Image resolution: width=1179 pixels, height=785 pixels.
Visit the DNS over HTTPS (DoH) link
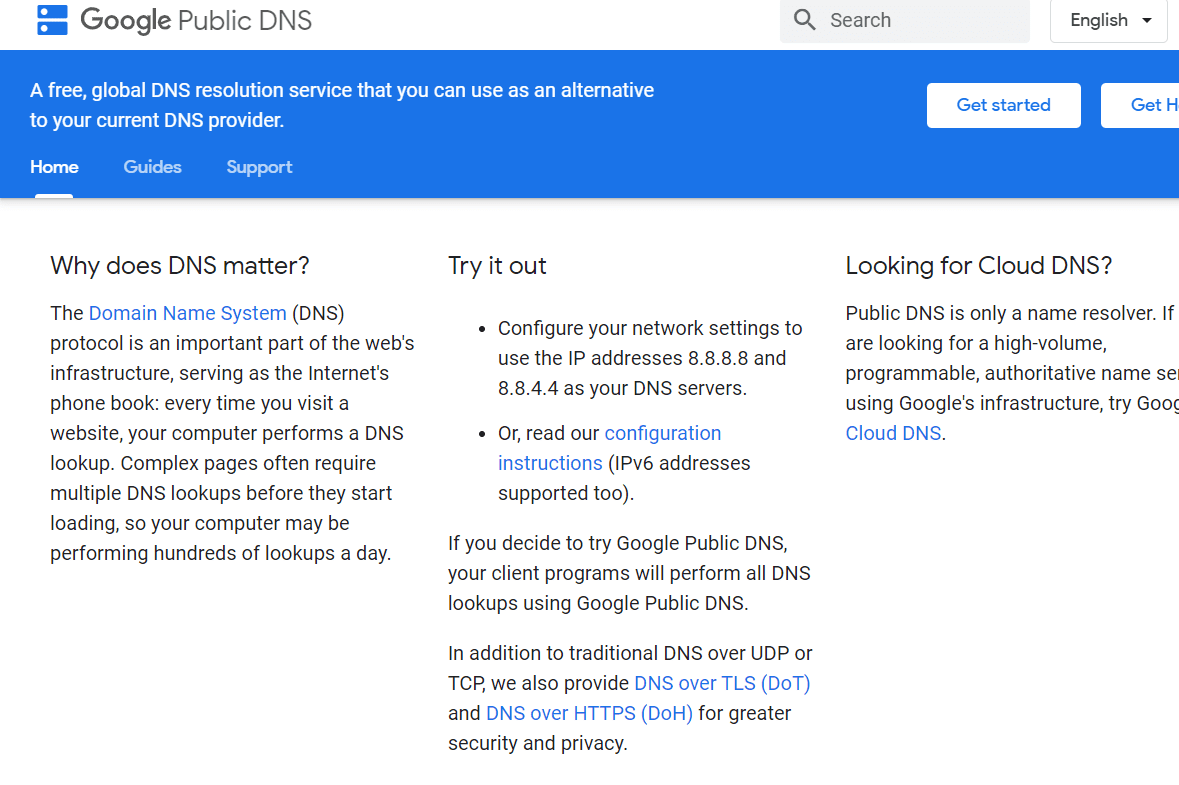589,713
